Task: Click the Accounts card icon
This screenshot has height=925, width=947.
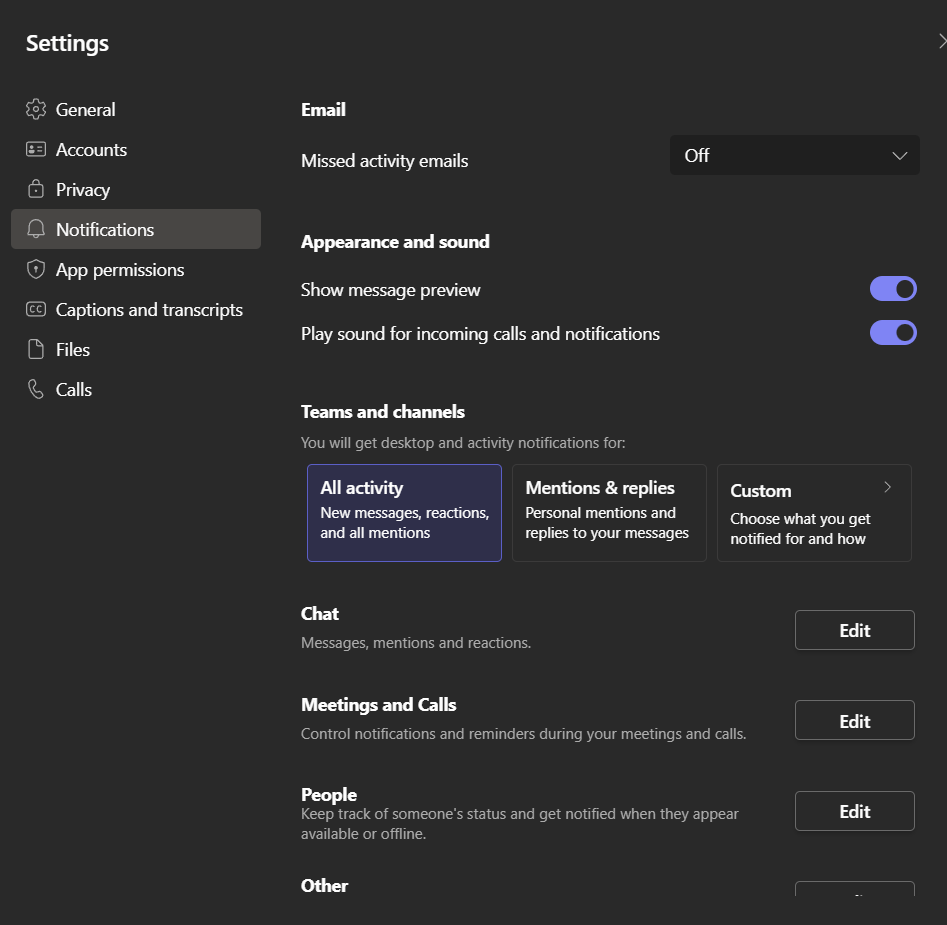Action: coord(36,149)
